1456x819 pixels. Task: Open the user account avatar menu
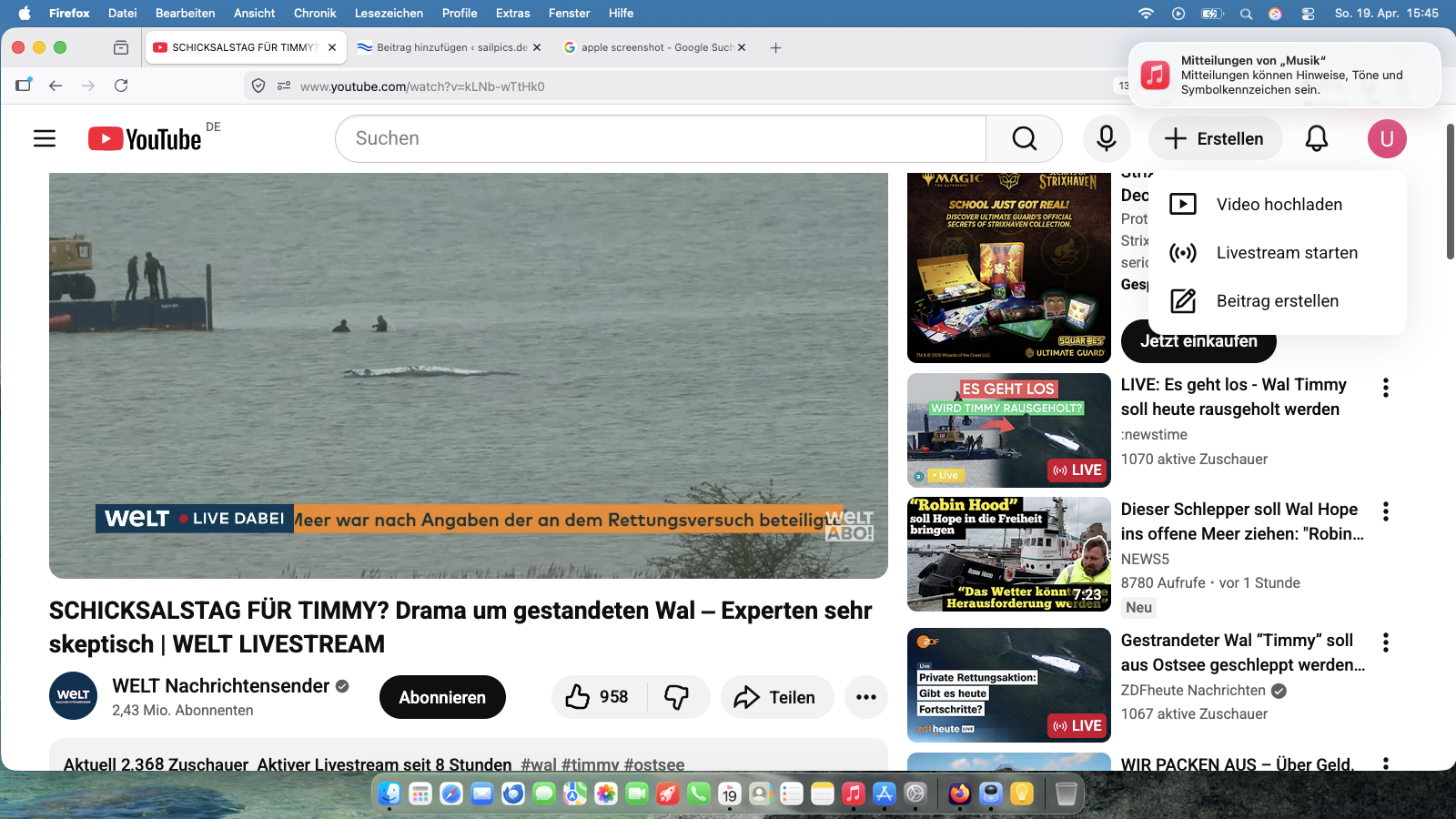pyautogui.click(x=1387, y=138)
